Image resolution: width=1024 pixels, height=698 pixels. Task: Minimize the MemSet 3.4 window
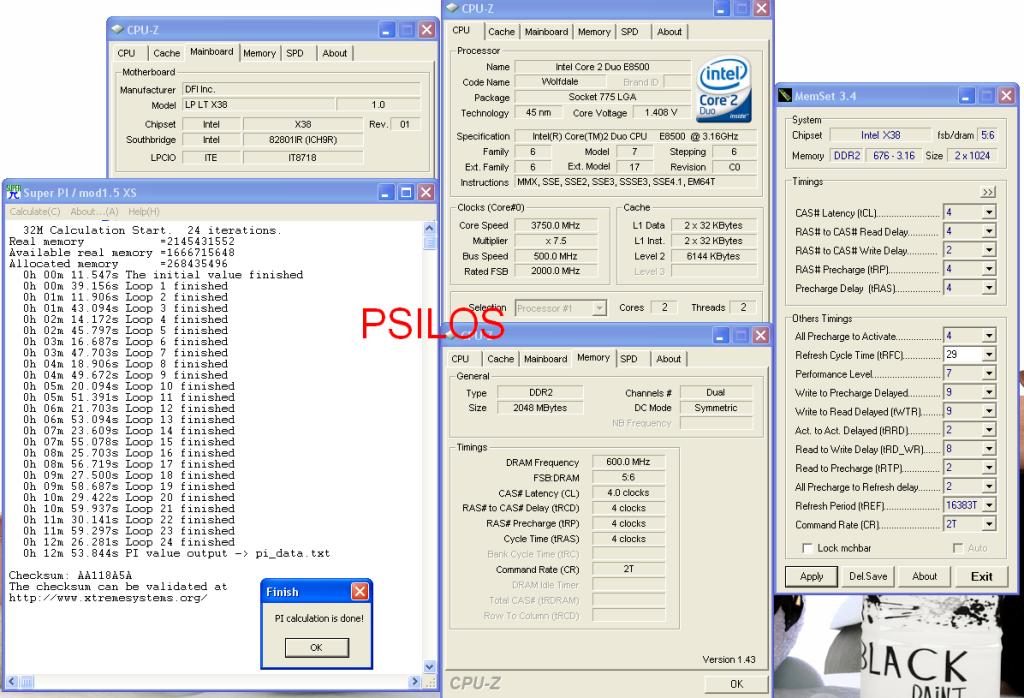coord(967,96)
